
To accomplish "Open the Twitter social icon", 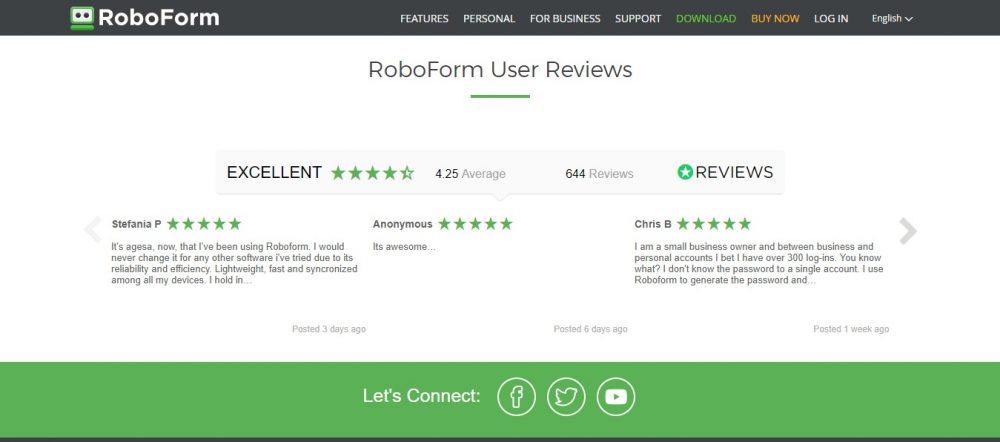I will pyautogui.click(x=566, y=396).
